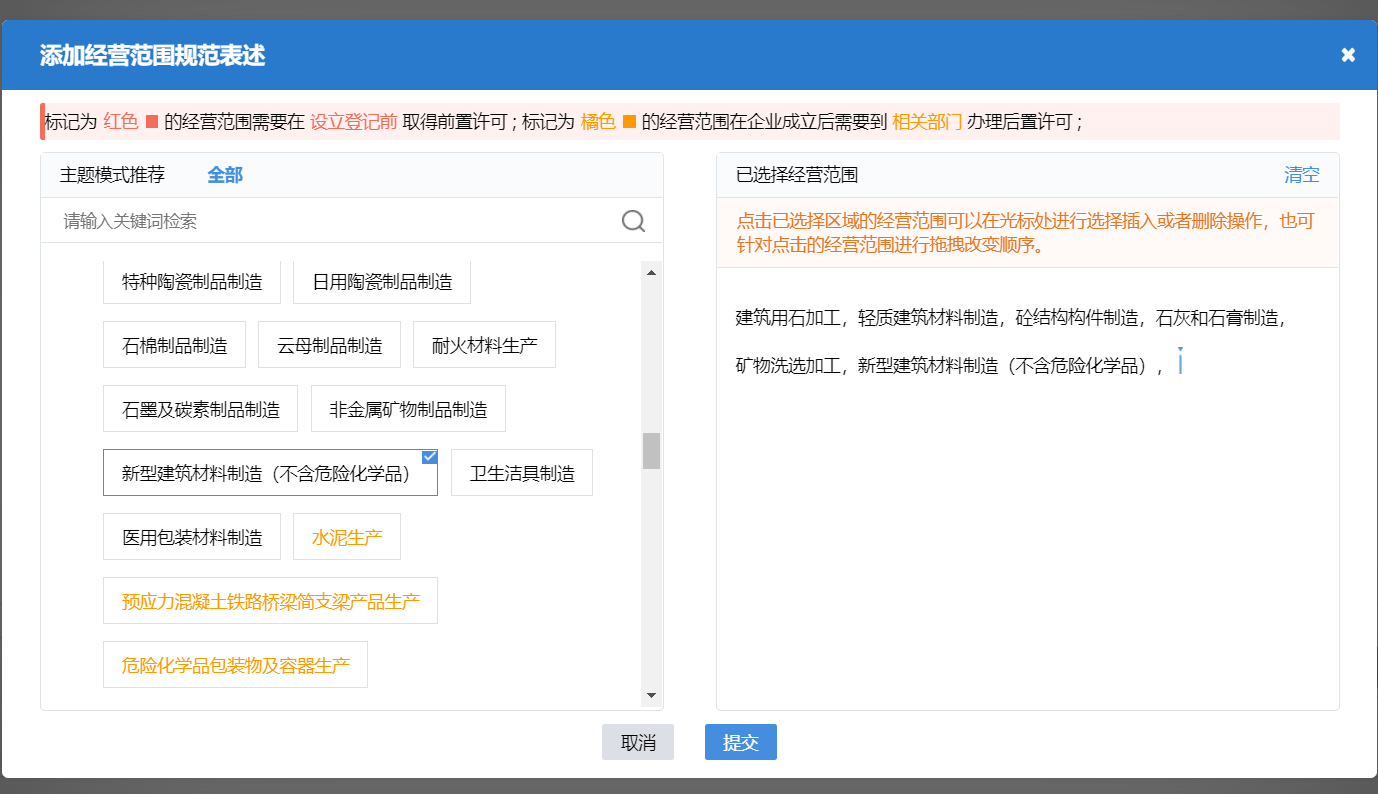The image size is (1378, 794).
Task: Select 医用包装材料制造 item
Action: [191, 536]
